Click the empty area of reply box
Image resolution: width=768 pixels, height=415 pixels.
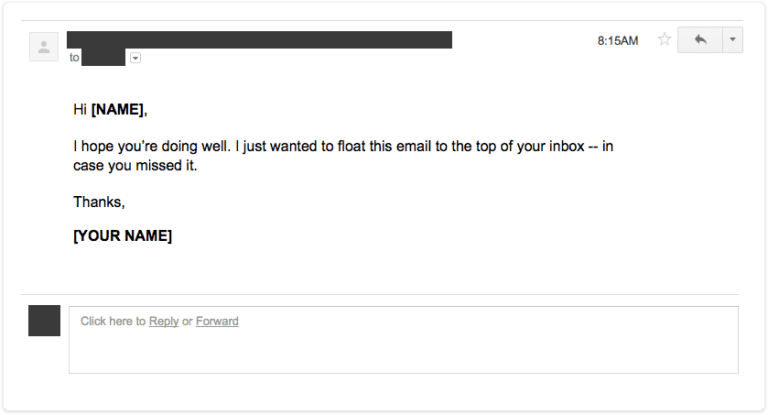point(400,350)
